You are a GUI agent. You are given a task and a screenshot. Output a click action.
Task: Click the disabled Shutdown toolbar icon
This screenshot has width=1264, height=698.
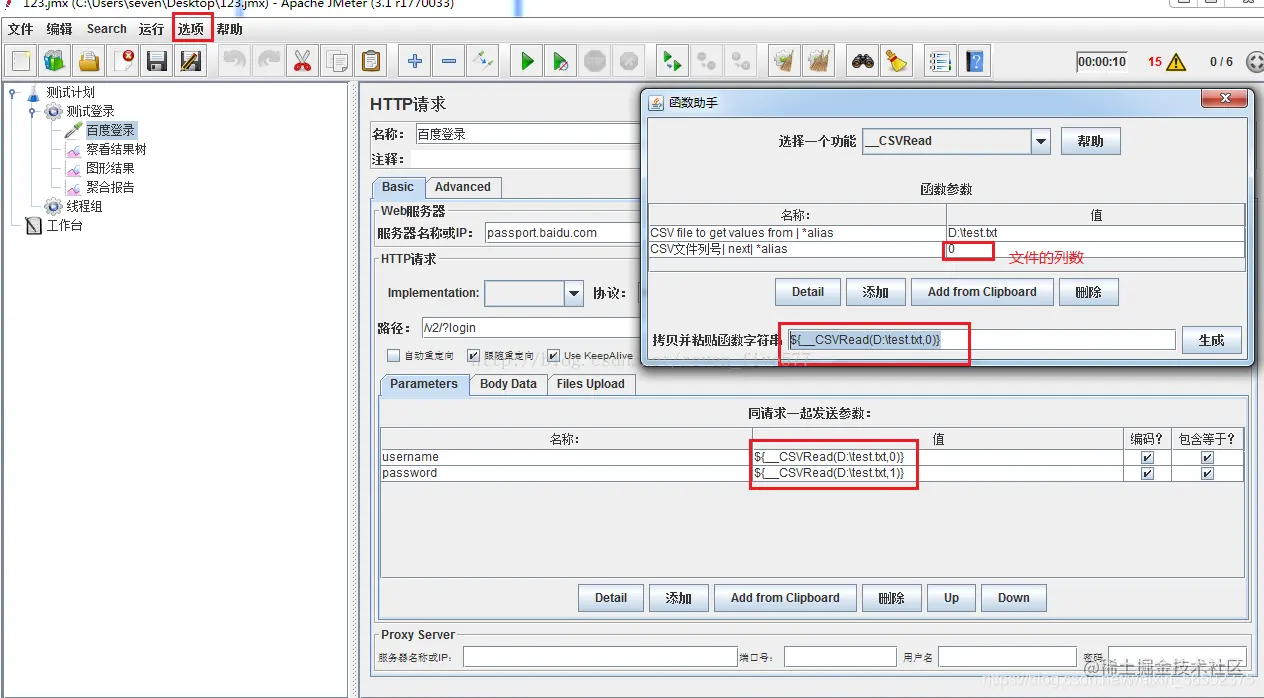coord(629,61)
